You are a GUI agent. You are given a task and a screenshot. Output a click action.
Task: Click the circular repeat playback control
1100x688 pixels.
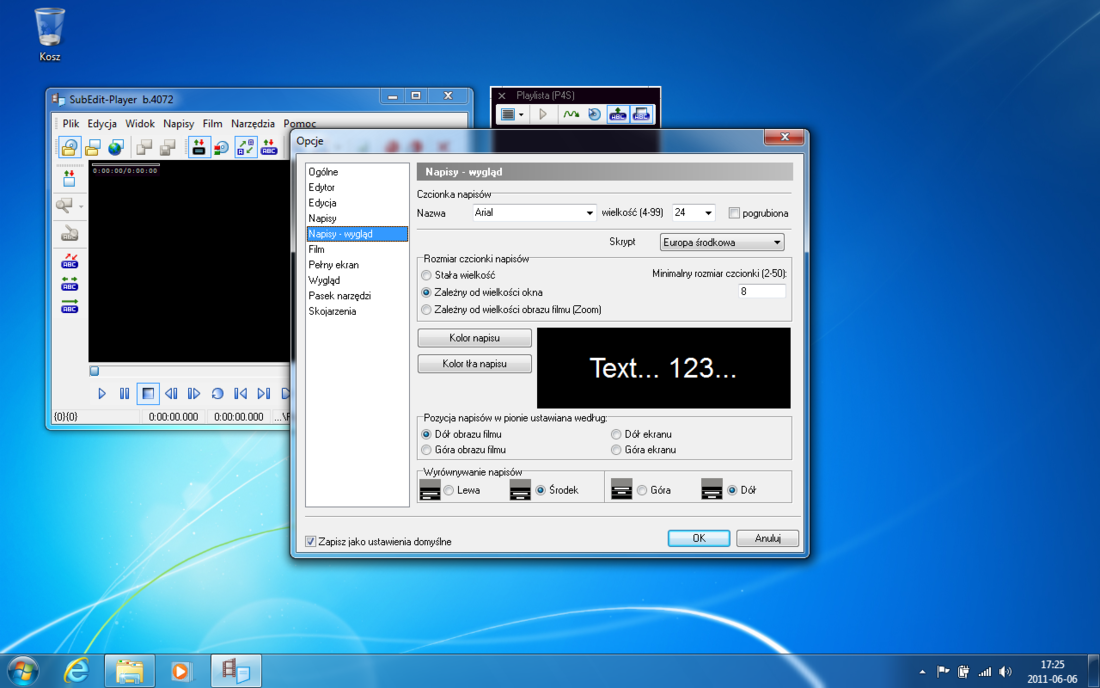217,393
